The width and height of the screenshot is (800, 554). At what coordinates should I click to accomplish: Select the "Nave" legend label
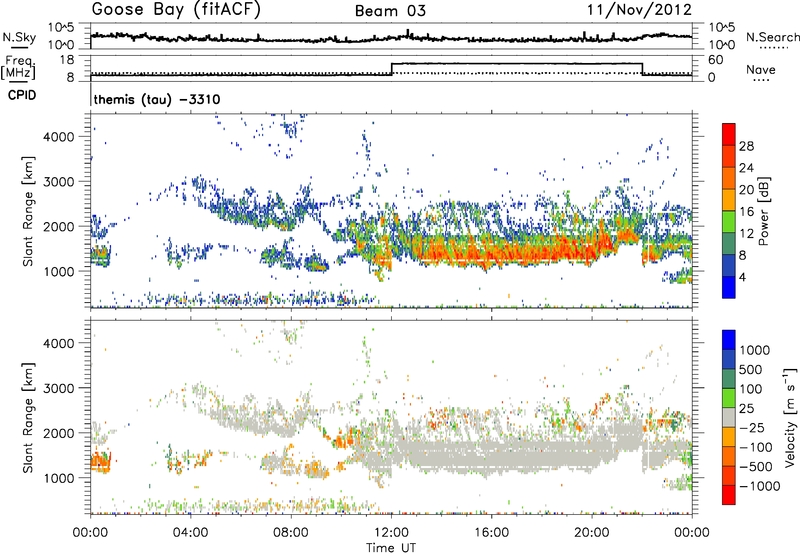(x=761, y=69)
